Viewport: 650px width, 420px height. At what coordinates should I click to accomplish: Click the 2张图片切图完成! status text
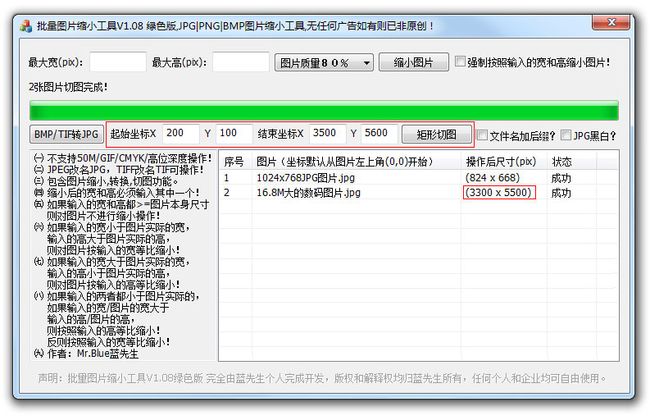point(68,87)
